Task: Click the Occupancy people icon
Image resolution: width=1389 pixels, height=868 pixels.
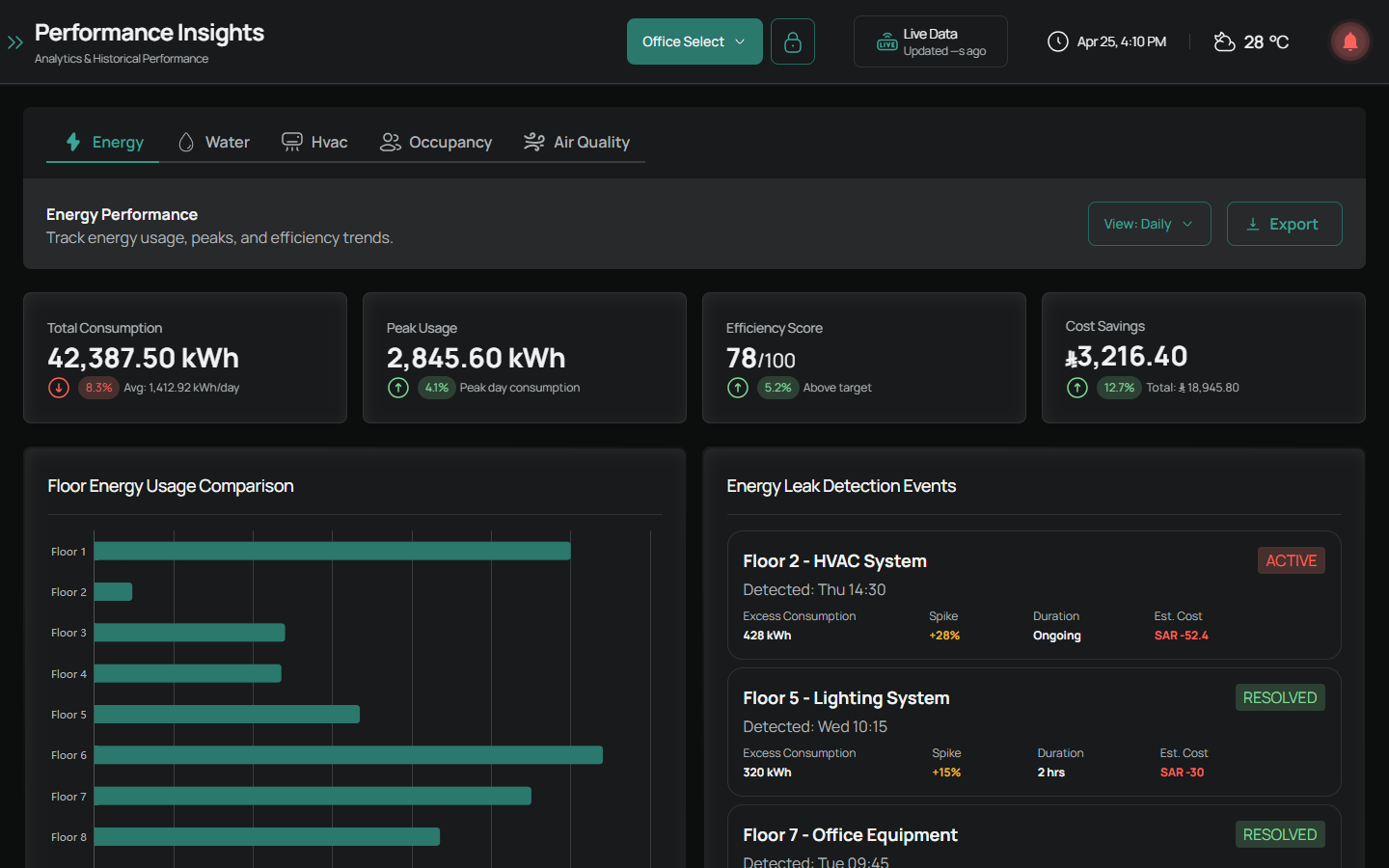Action: click(390, 142)
